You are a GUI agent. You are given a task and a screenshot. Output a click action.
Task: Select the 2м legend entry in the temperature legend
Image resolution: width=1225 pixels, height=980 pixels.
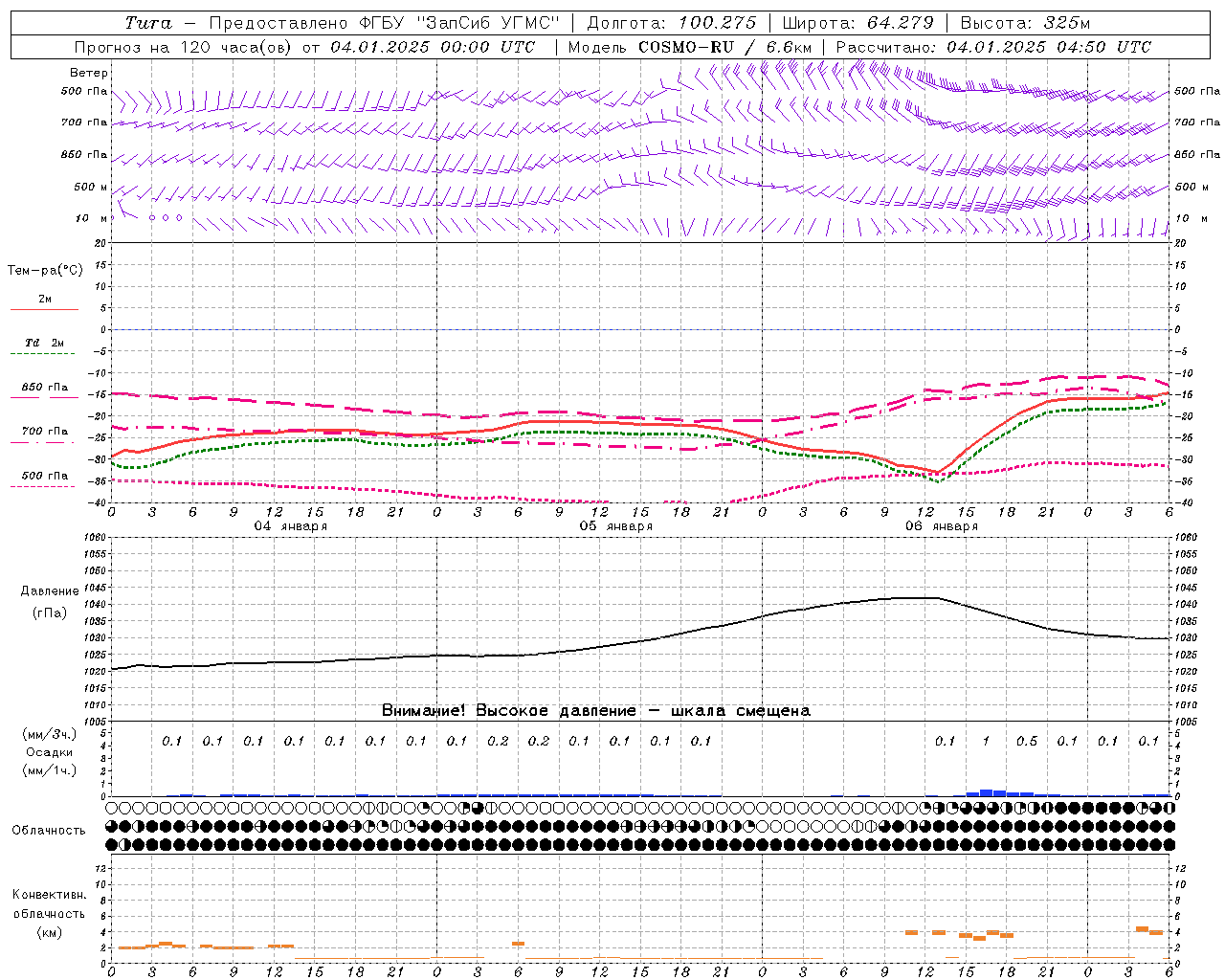coord(45,299)
